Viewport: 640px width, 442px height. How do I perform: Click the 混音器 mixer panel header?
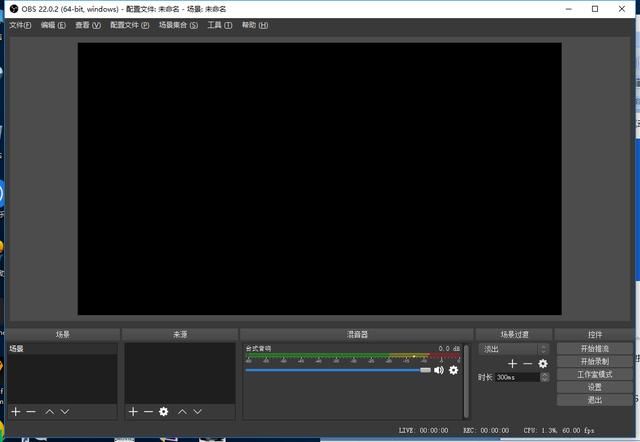pyautogui.click(x=357, y=334)
